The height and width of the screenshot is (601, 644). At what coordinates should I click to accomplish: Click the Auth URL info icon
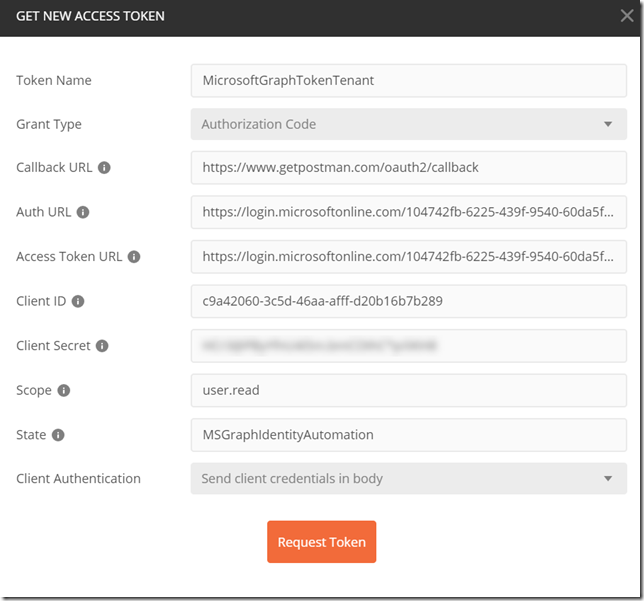coord(83,212)
